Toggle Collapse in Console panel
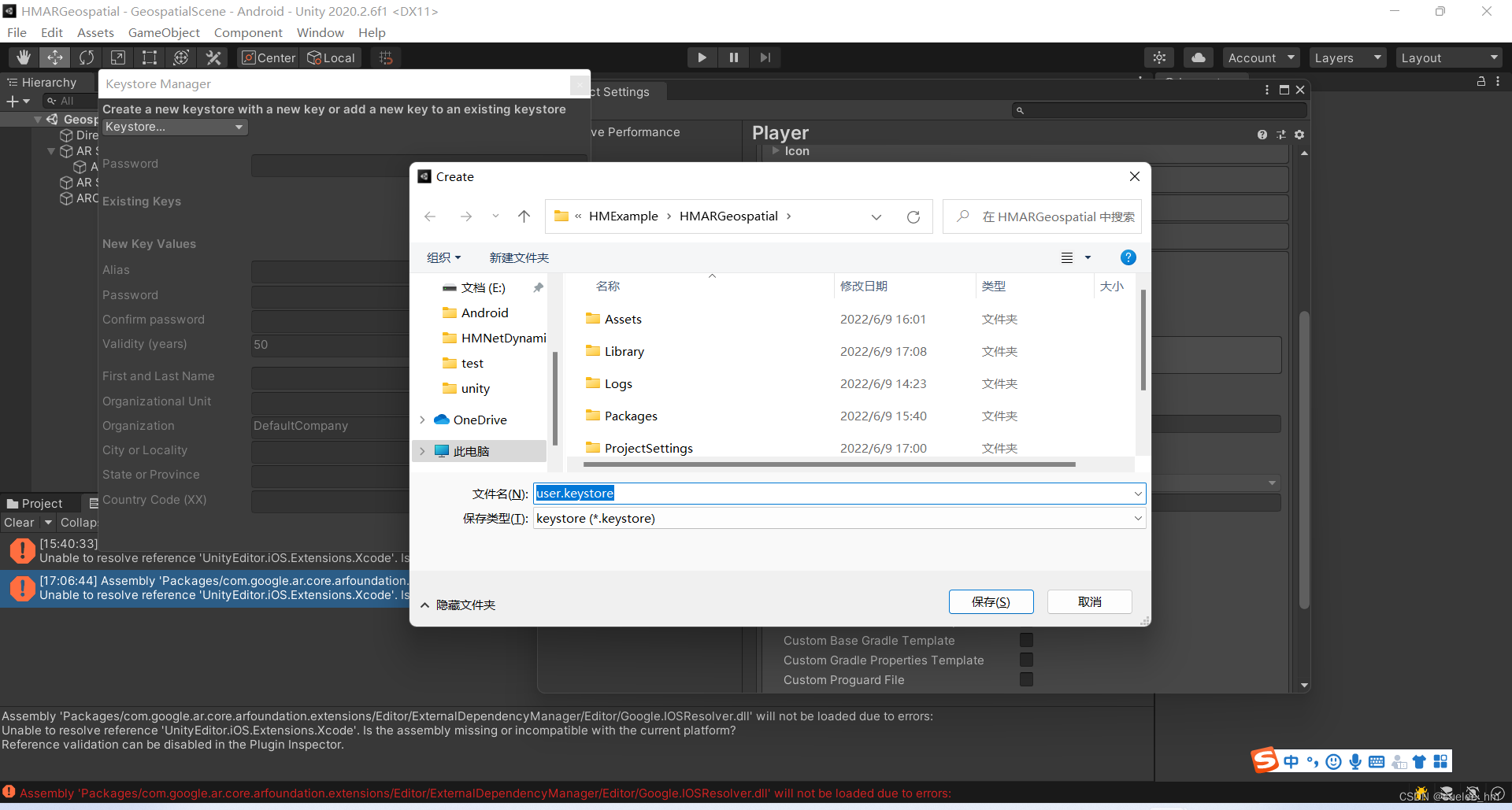Image resolution: width=1512 pixels, height=810 pixels. point(79,522)
